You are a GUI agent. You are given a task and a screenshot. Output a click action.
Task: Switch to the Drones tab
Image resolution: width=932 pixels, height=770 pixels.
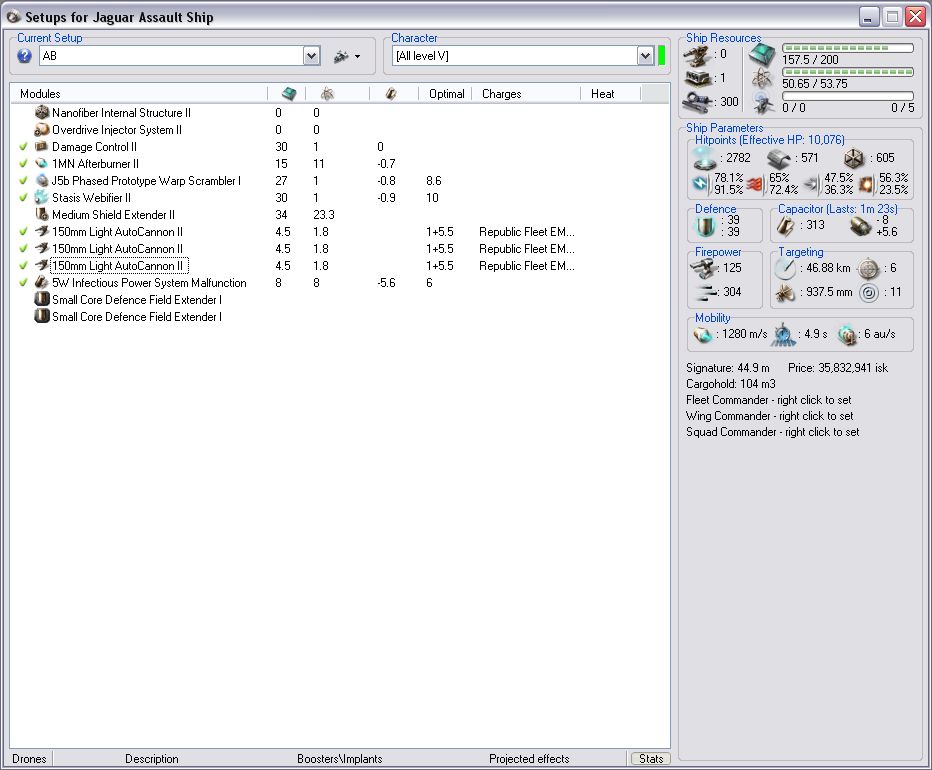[29, 759]
